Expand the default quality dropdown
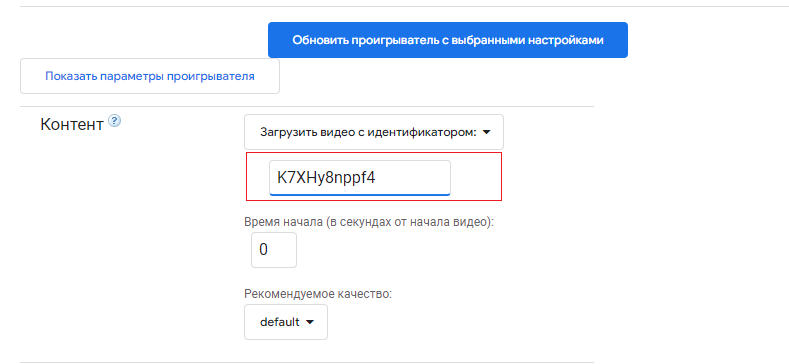This screenshot has width=789, height=364. (286, 322)
